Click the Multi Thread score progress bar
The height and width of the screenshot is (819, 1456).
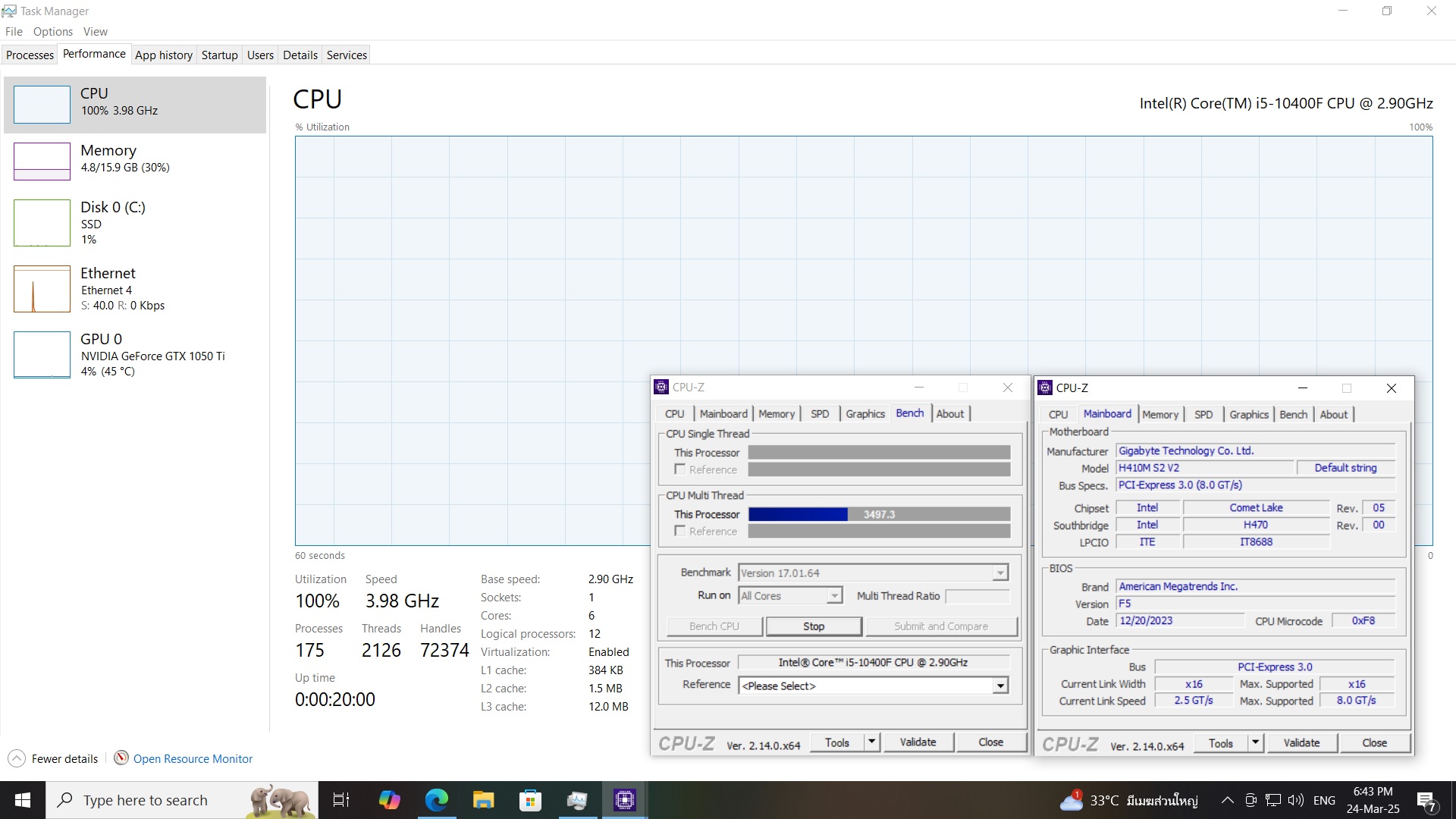point(878,514)
